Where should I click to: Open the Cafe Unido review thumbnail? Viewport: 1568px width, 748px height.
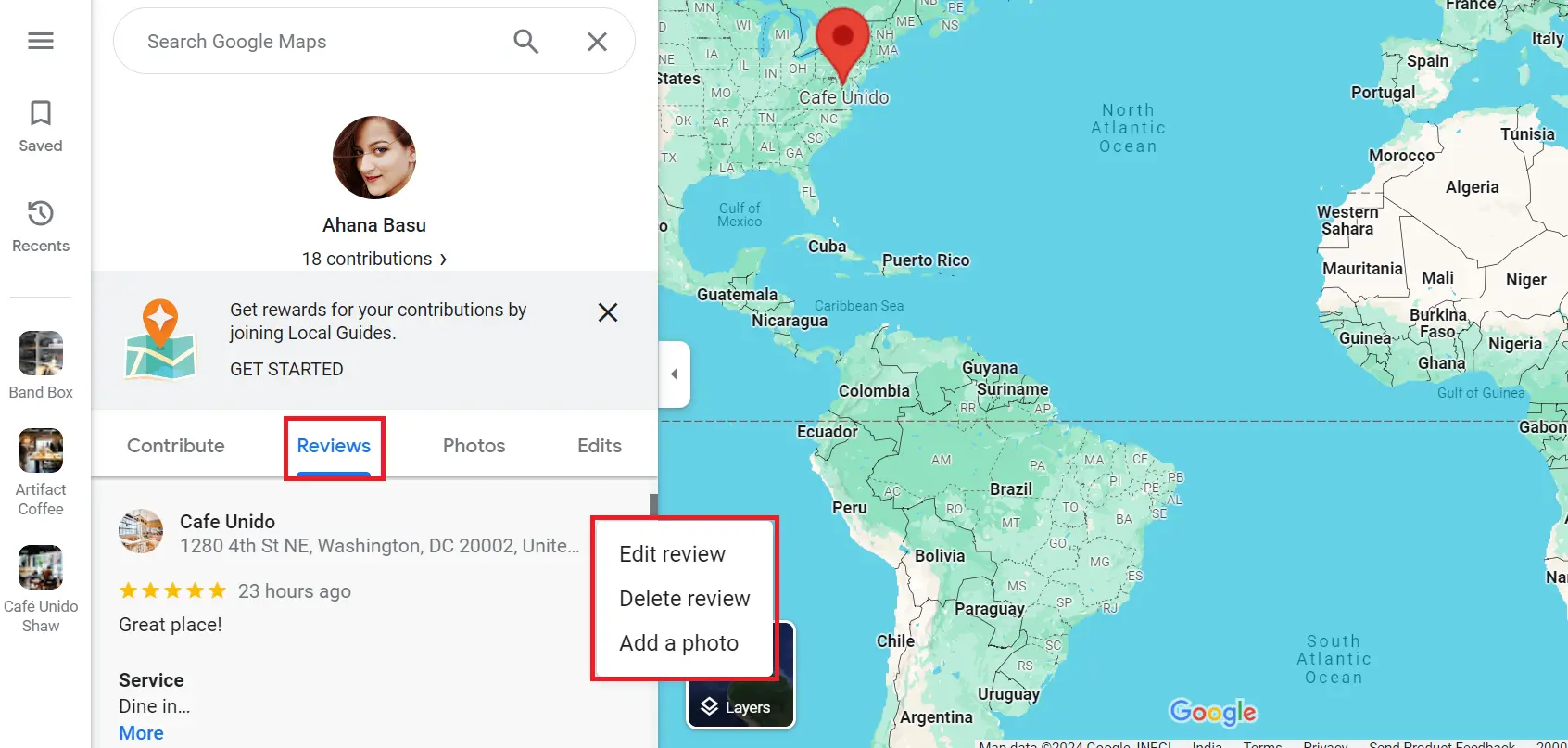pos(141,531)
